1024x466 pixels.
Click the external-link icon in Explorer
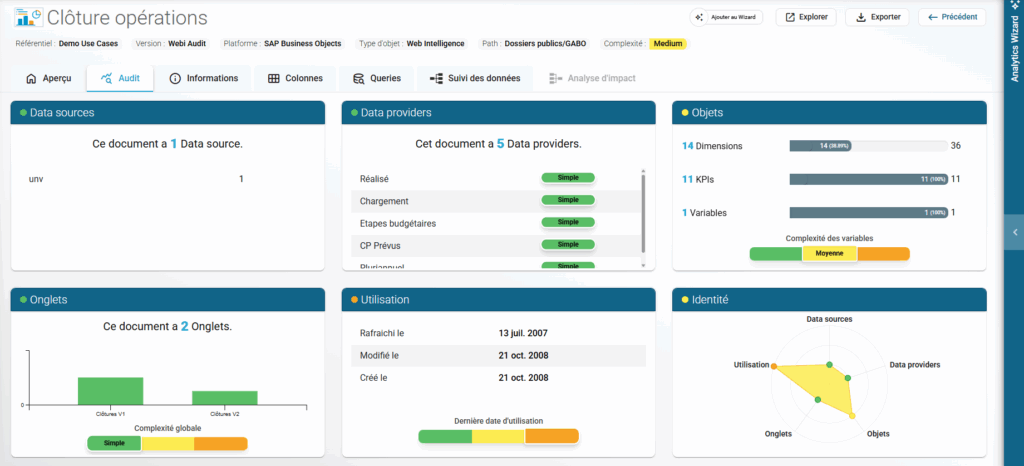790,17
